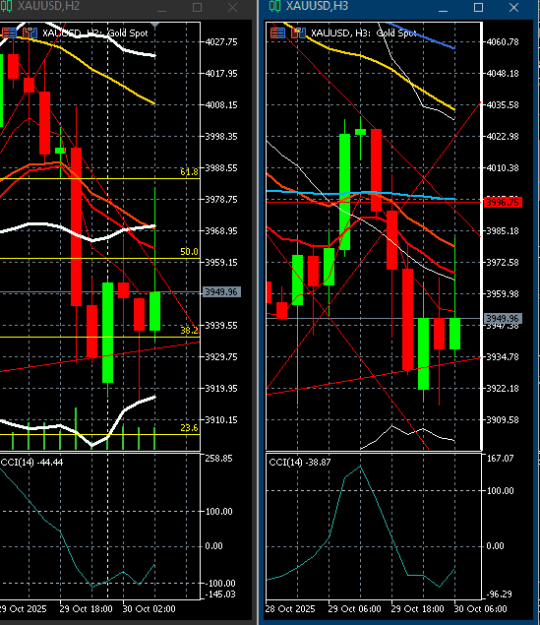Click the 'XAUUSD, H3: Gold Spot' chart label

point(363,33)
